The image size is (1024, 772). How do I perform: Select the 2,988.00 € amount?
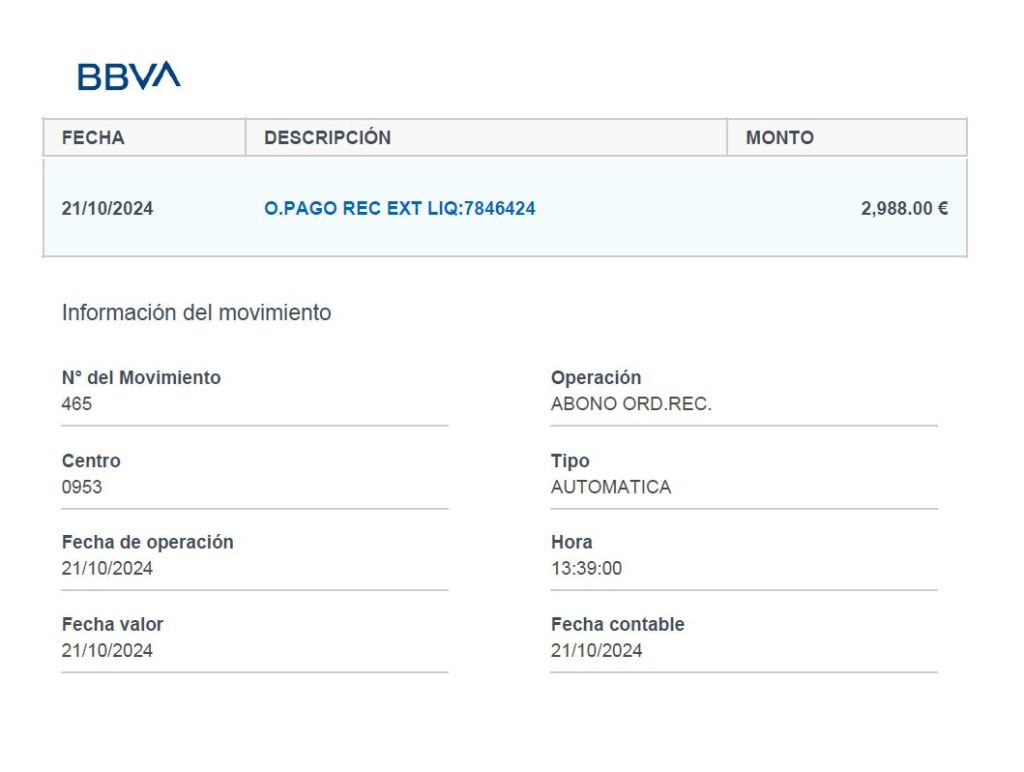[x=904, y=209]
